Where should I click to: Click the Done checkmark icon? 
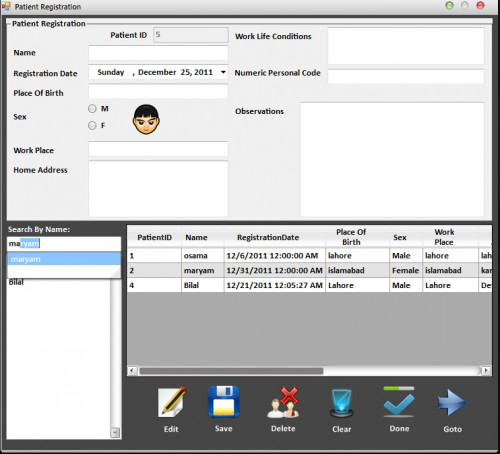(399, 402)
